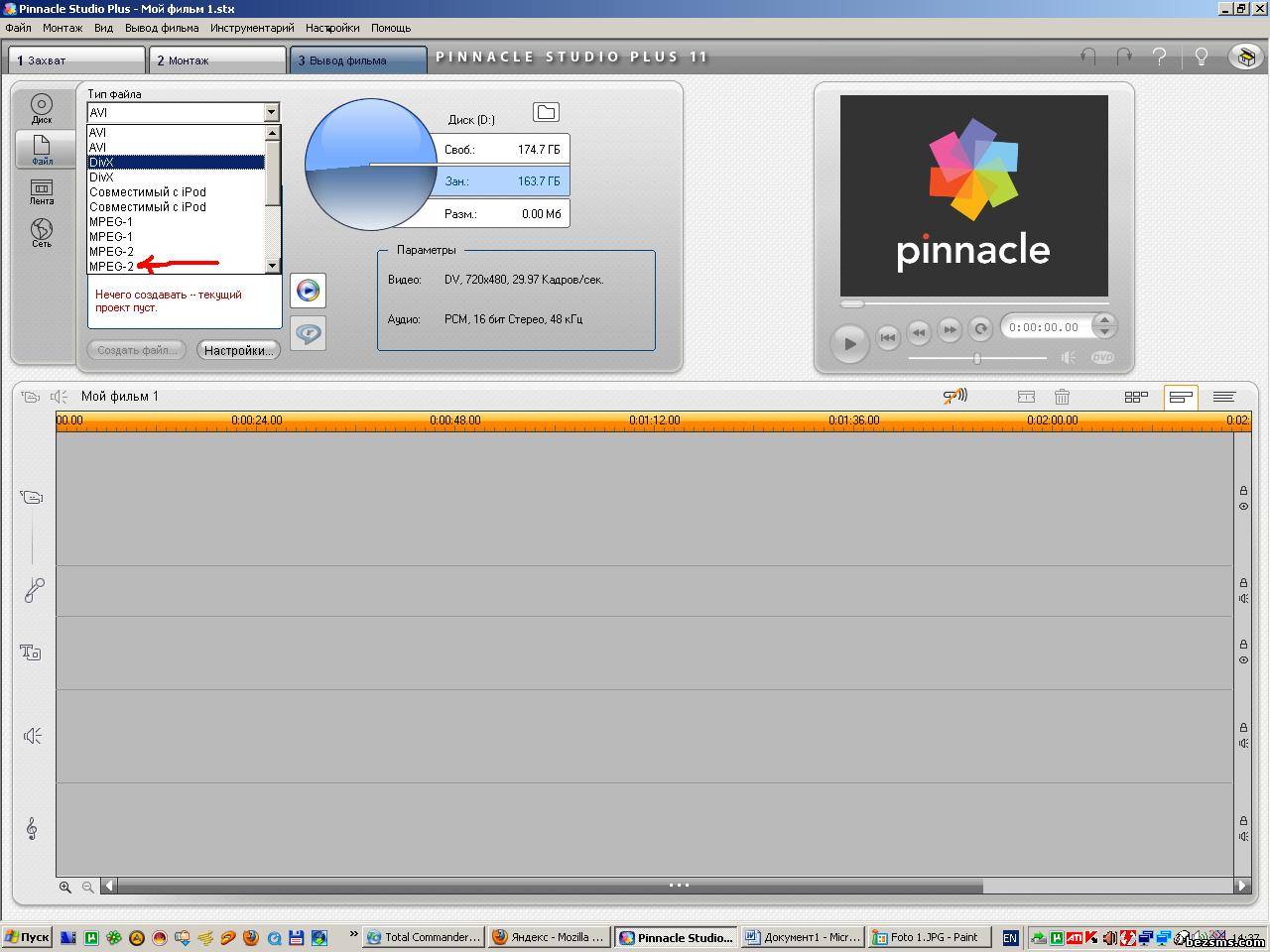Click the zoom in magnifier on timeline

click(65, 887)
